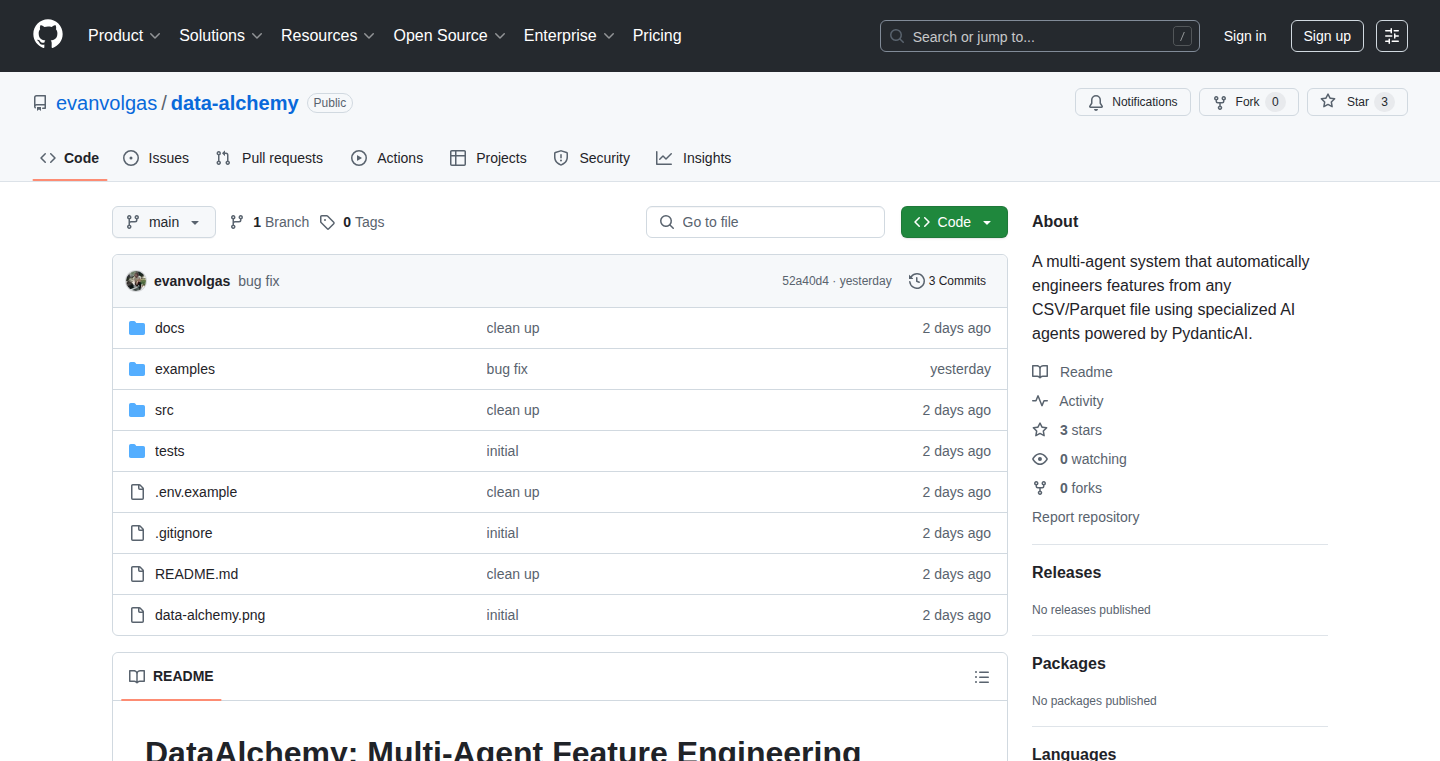Screen dimensions: 1440x761
Task: Open the evanvolgas owner profile link
Action: pyautogui.click(x=107, y=103)
